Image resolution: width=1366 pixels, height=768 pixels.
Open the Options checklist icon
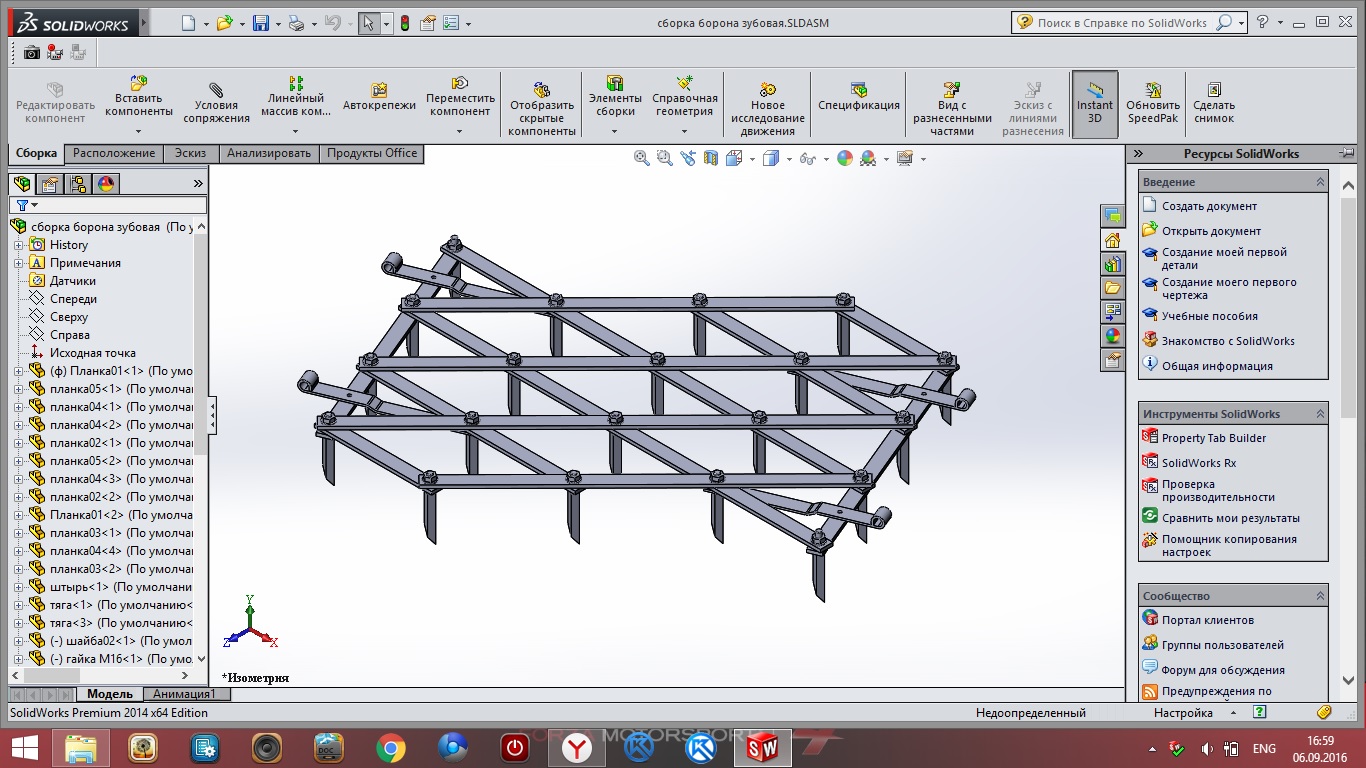(451, 23)
